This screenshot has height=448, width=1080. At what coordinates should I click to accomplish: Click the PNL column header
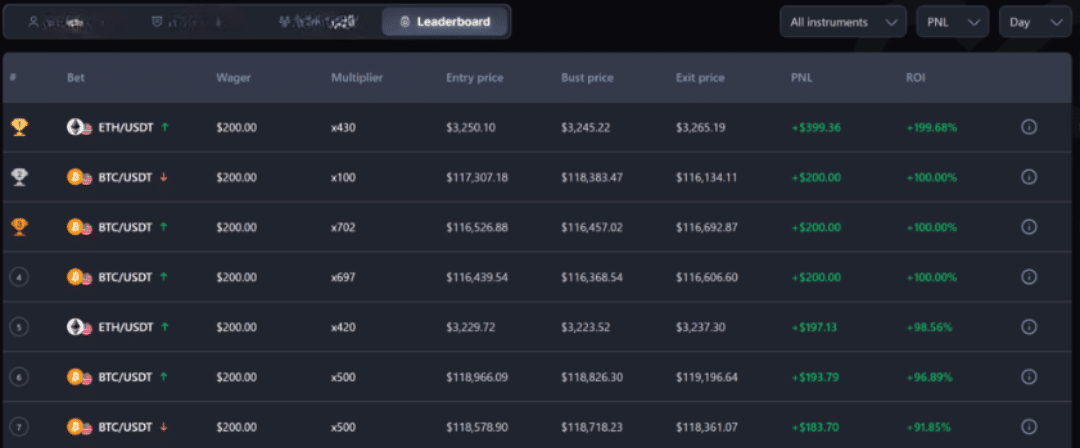[802, 78]
